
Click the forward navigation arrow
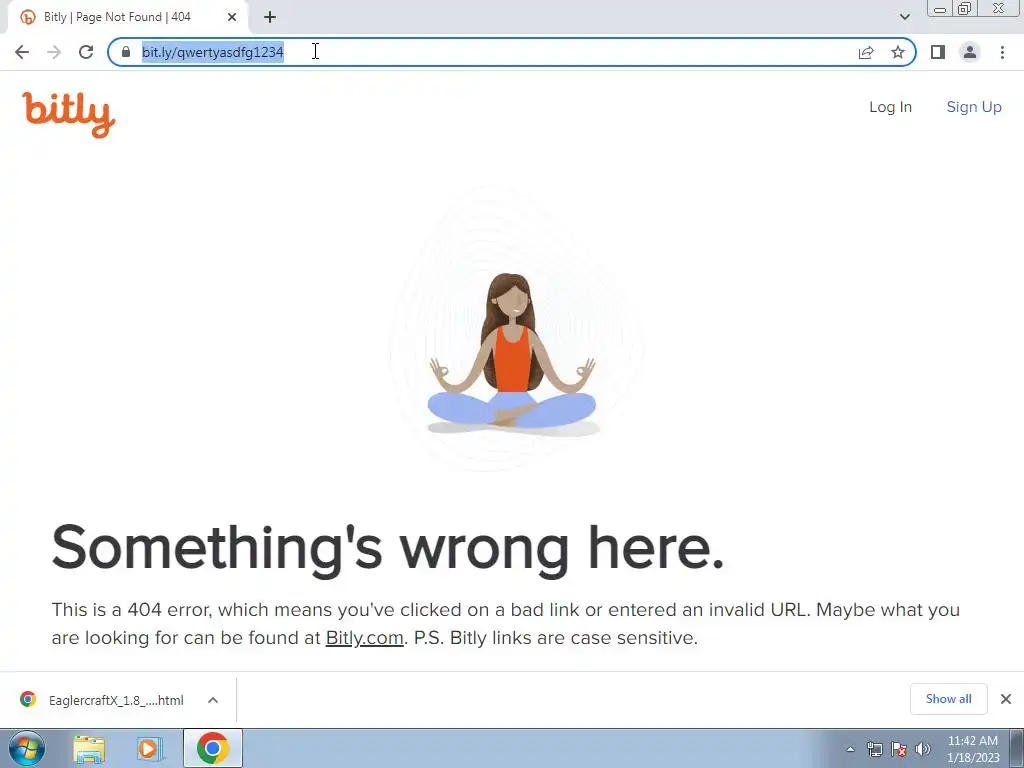pyautogui.click(x=54, y=52)
